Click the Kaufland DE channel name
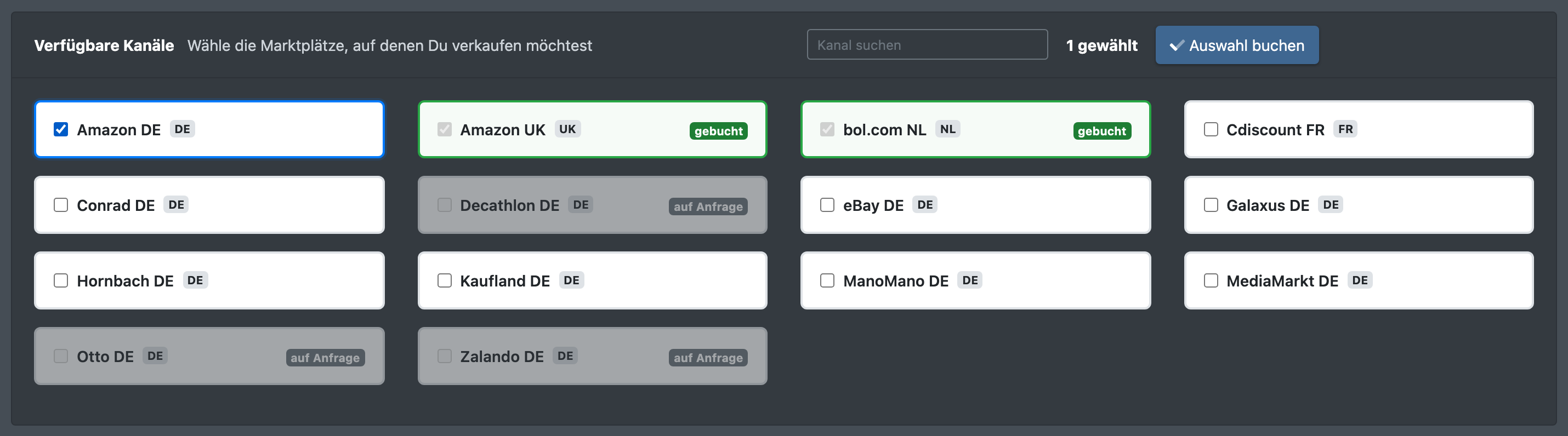This screenshot has height=436, width=1568. [x=504, y=281]
